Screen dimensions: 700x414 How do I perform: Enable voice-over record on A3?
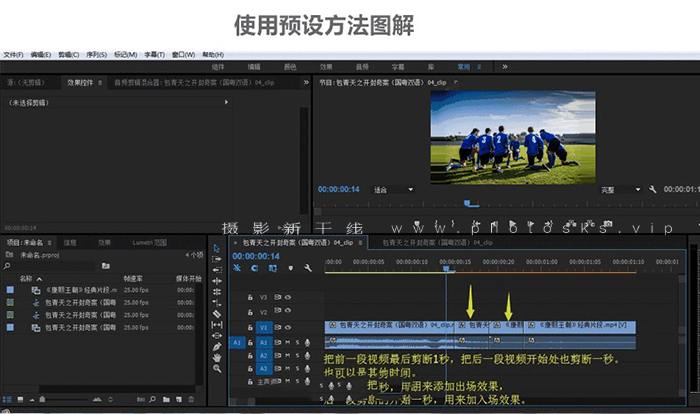point(307,368)
